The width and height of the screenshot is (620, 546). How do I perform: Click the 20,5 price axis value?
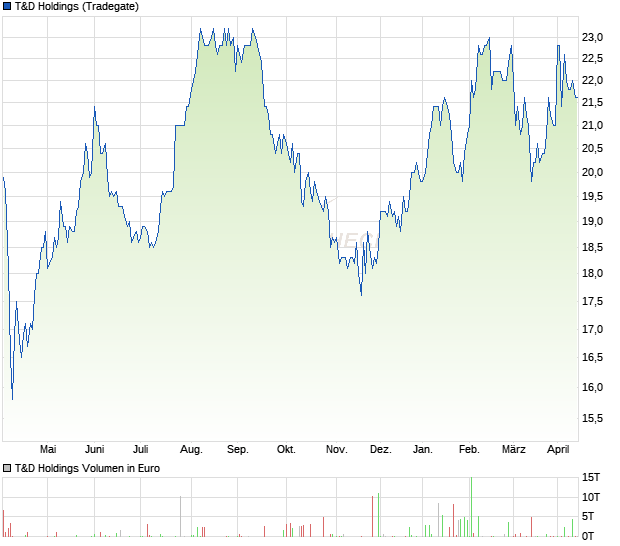pyautogui.click(x=592, y=148)
